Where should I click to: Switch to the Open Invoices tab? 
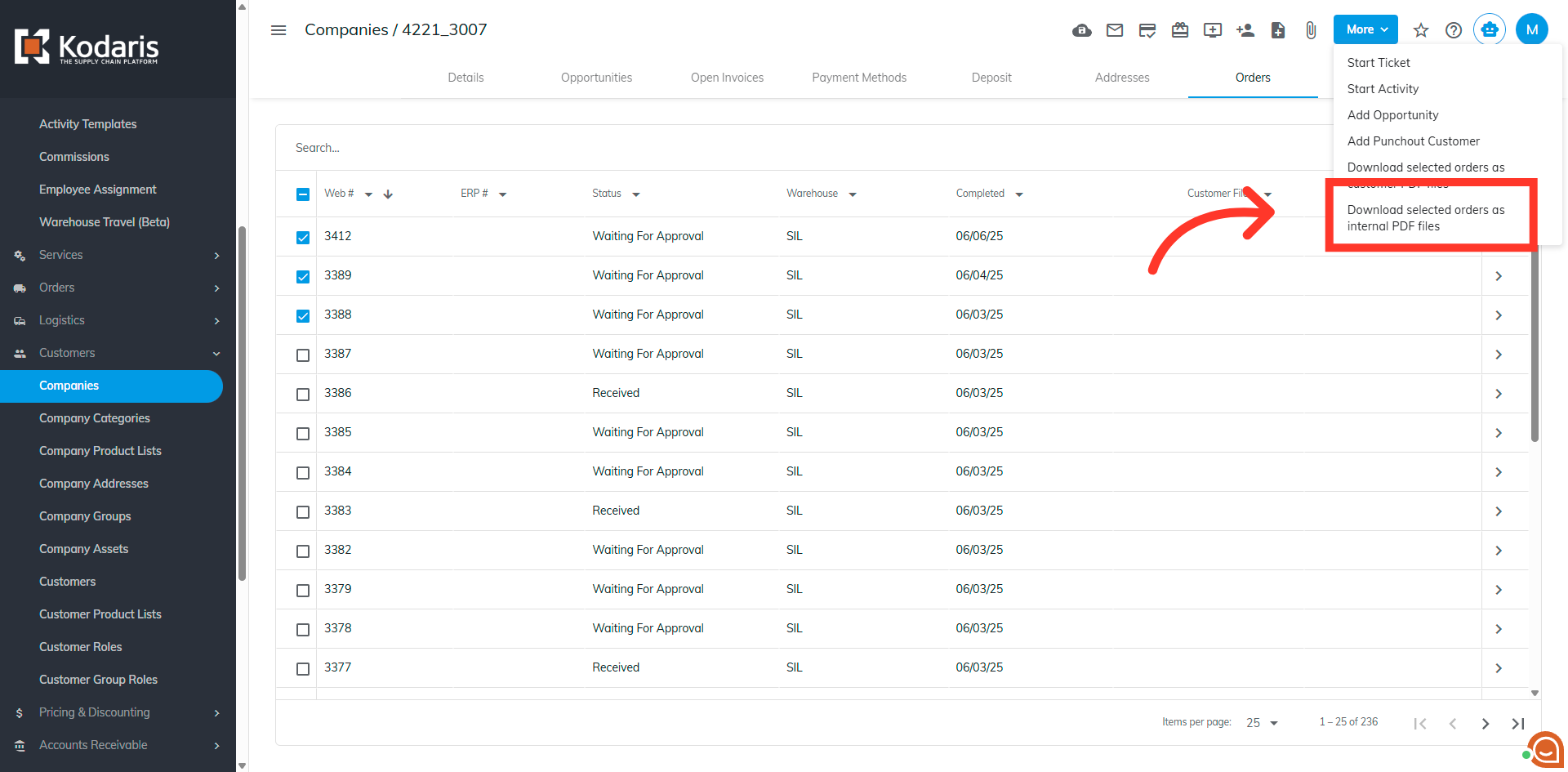[x=727, y=78]
